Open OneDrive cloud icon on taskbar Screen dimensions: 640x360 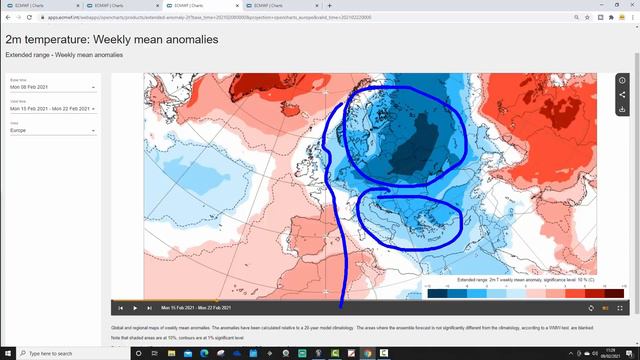click(237, 353)
